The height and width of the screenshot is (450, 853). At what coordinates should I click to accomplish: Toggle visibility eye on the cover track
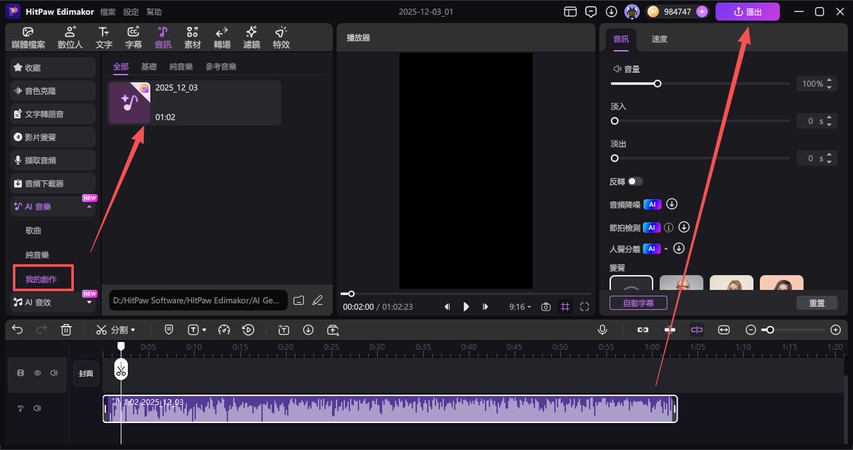[38, 373]
